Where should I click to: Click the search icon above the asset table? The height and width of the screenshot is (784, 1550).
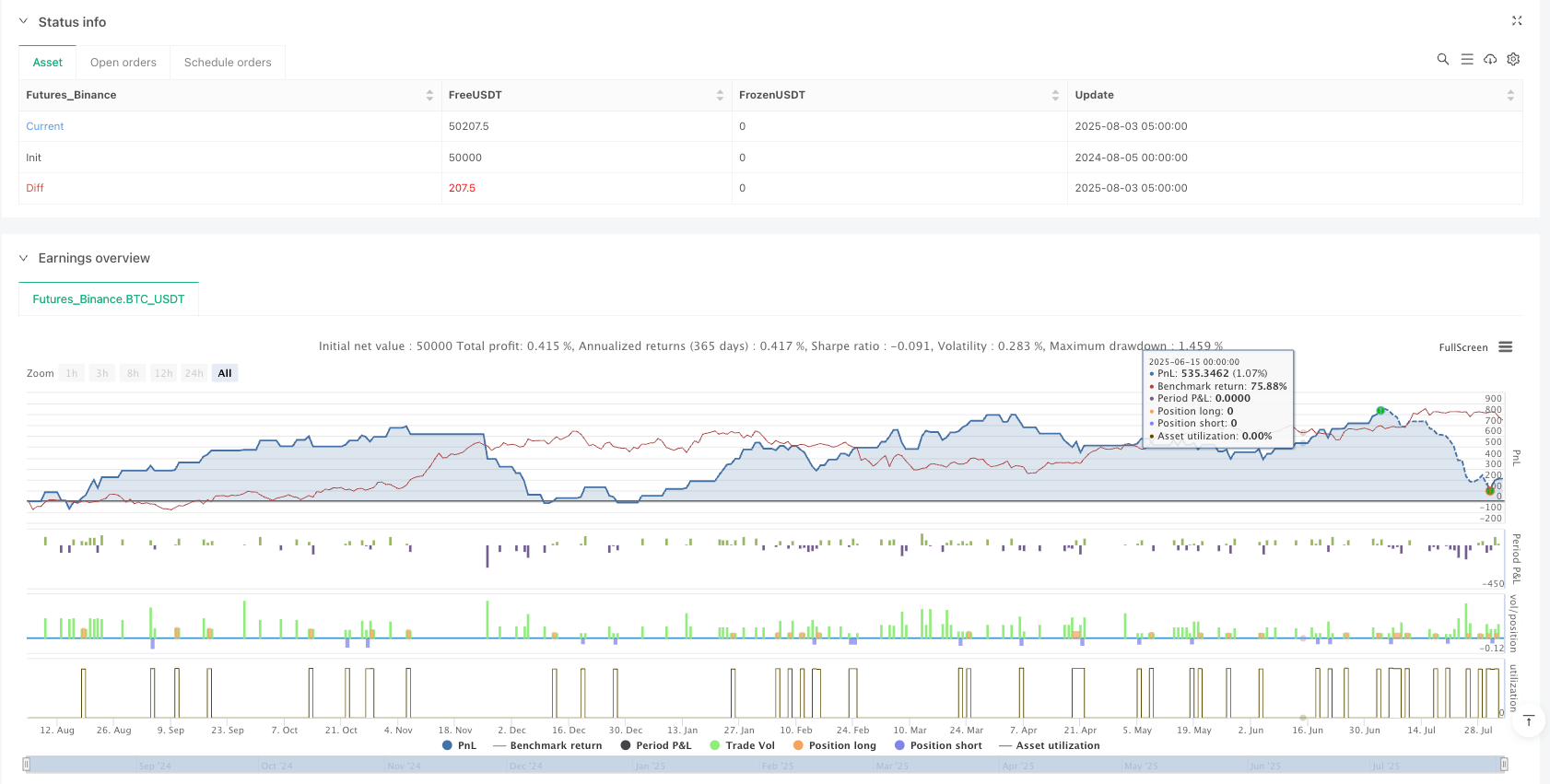pyautogui.click(x=1443, y=59)
